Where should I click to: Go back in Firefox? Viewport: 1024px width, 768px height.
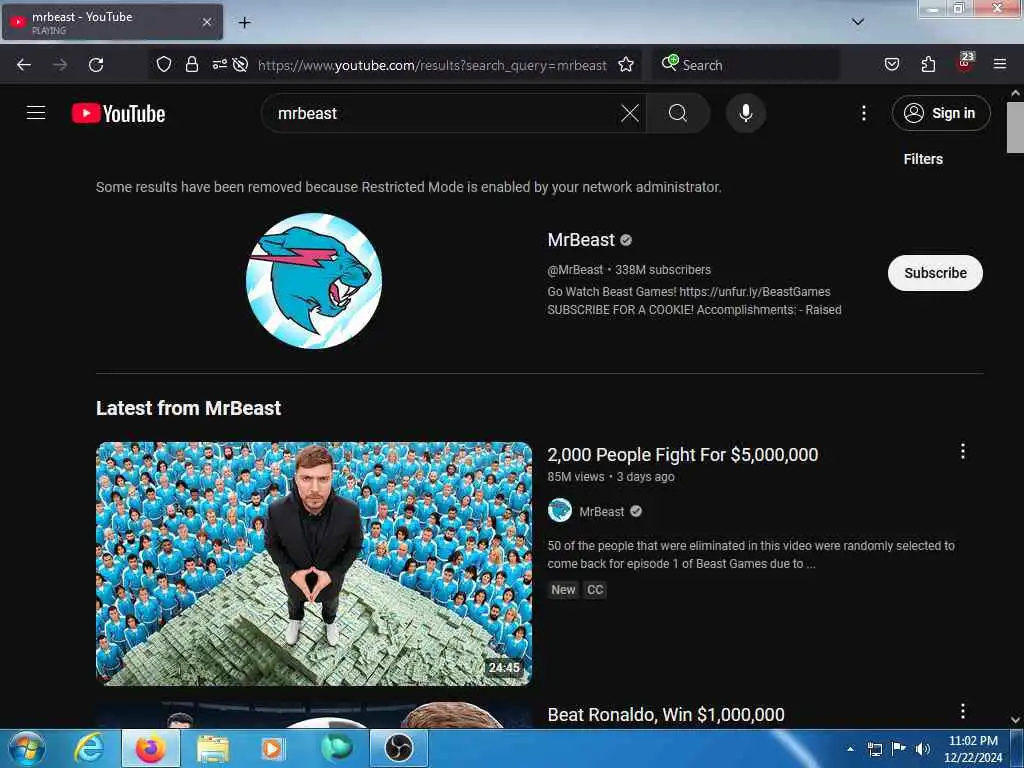click(x=24, y=65)
